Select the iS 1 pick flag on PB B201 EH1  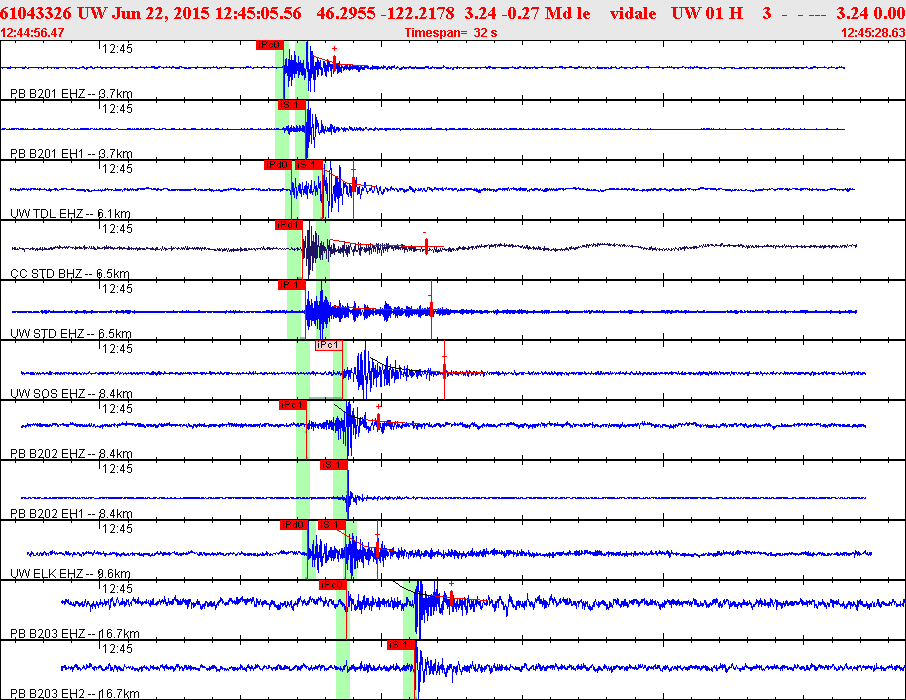pyautogui.click(x=290, y=105)
